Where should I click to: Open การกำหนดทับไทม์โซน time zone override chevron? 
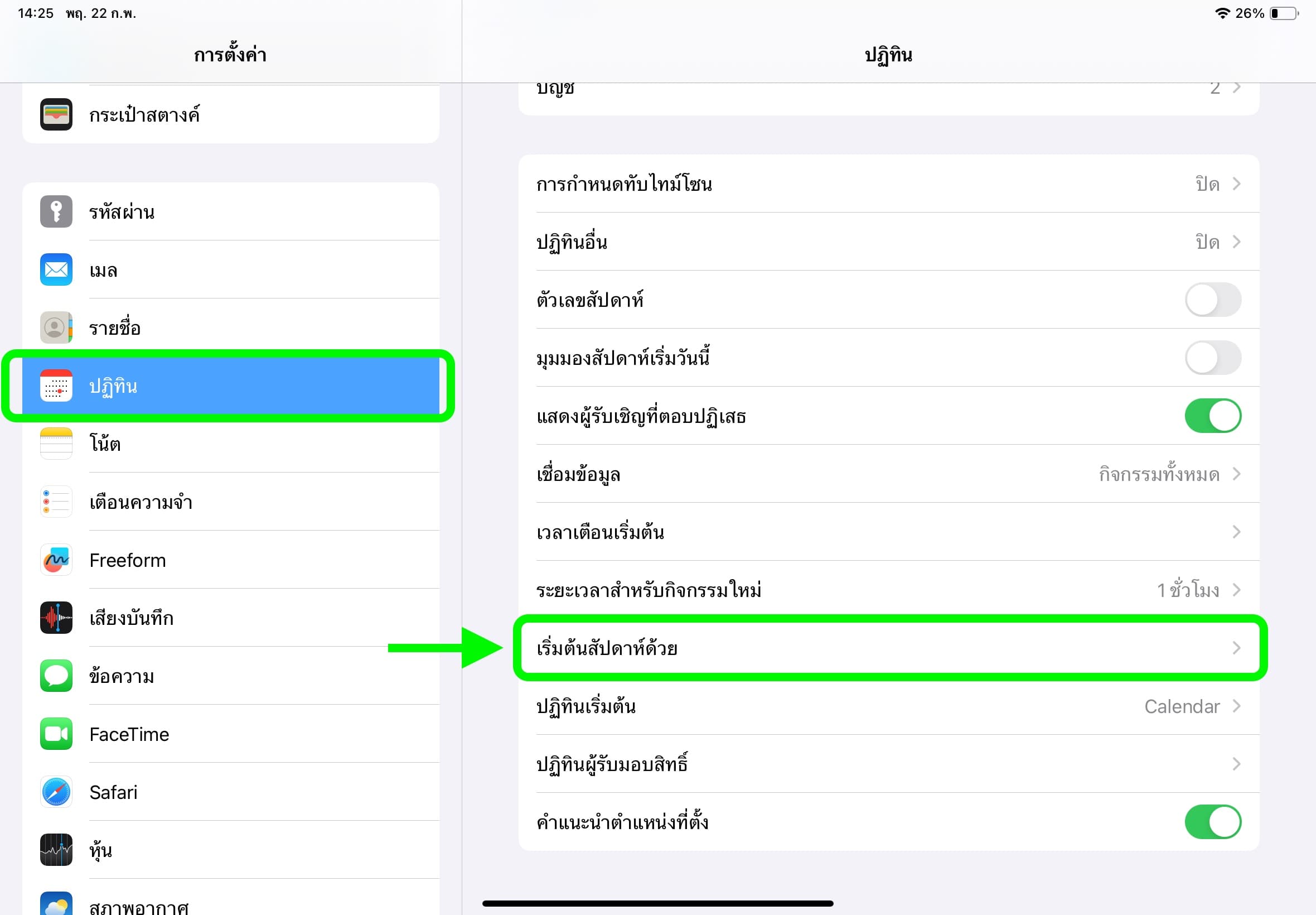(1236, 184)
